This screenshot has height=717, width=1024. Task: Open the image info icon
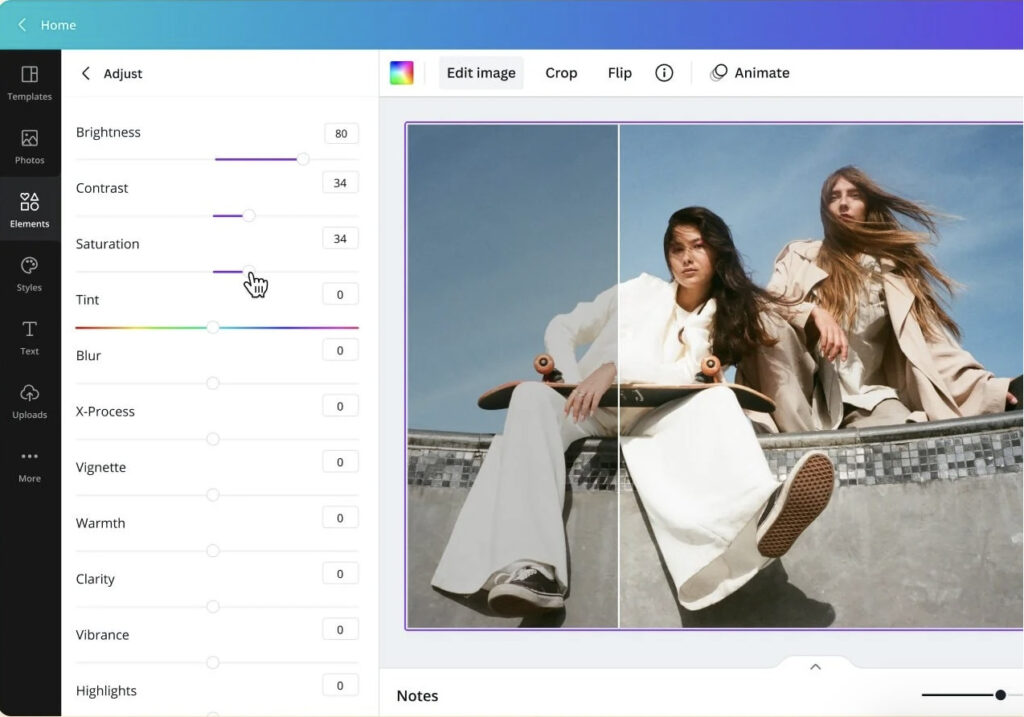(x=664, y=72)
